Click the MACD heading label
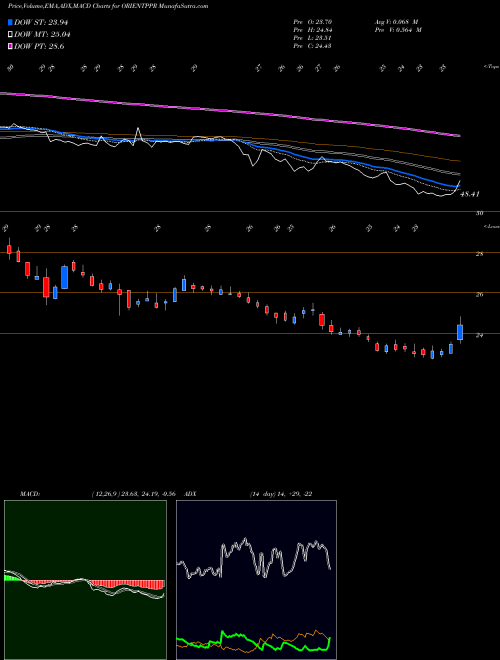500x660 pixels. click(x=29, y=494)
